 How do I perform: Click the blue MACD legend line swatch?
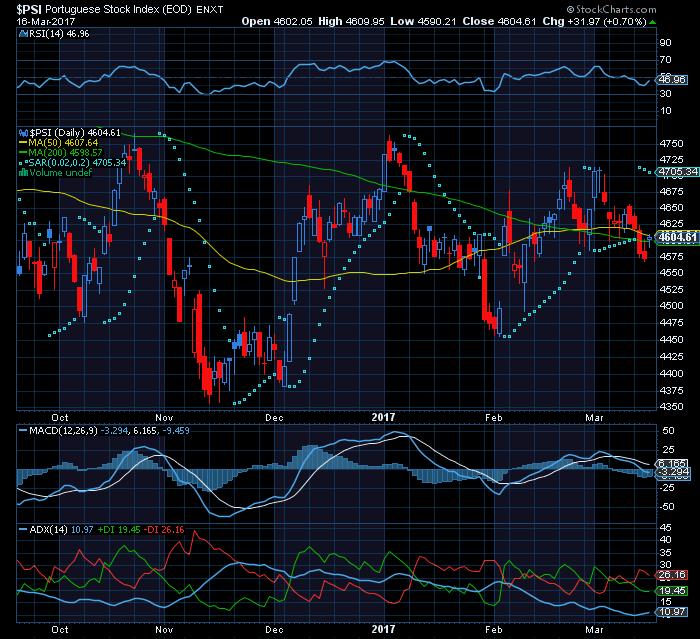(23, 430)
